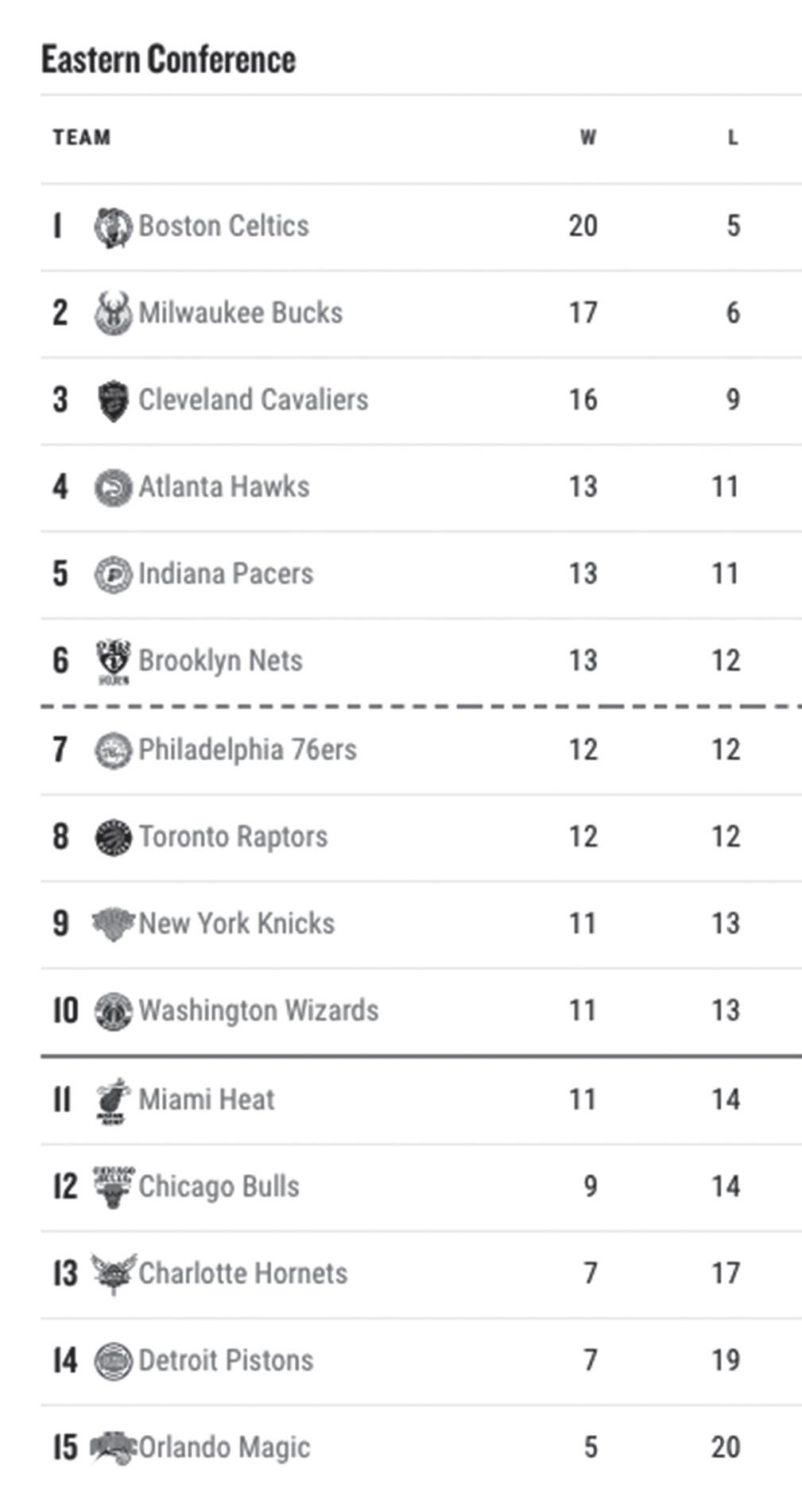Click the Detroit Pistons logo icon
Viewport: 802px width, 1512px height.
coord(113,1361)
